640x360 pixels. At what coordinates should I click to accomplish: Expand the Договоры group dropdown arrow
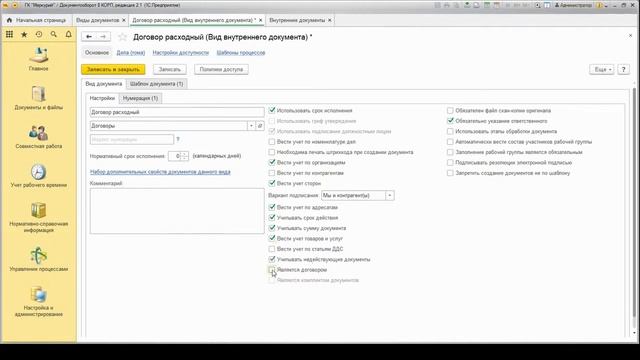point(251,126)
